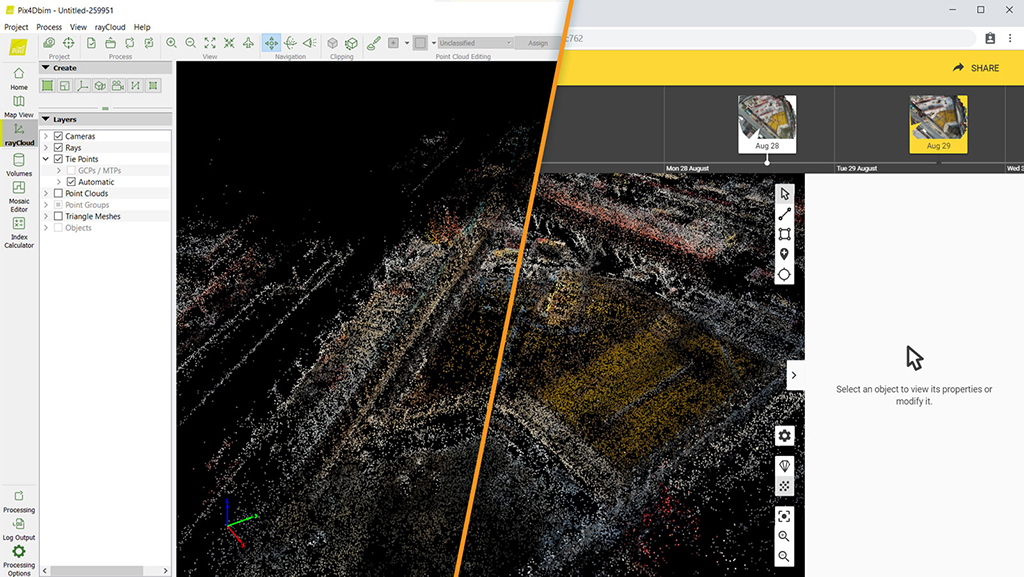The height and width of the screenshot is (577, 1024).
Task: Open the Mosaic Editor
Action: pos(19,196)
